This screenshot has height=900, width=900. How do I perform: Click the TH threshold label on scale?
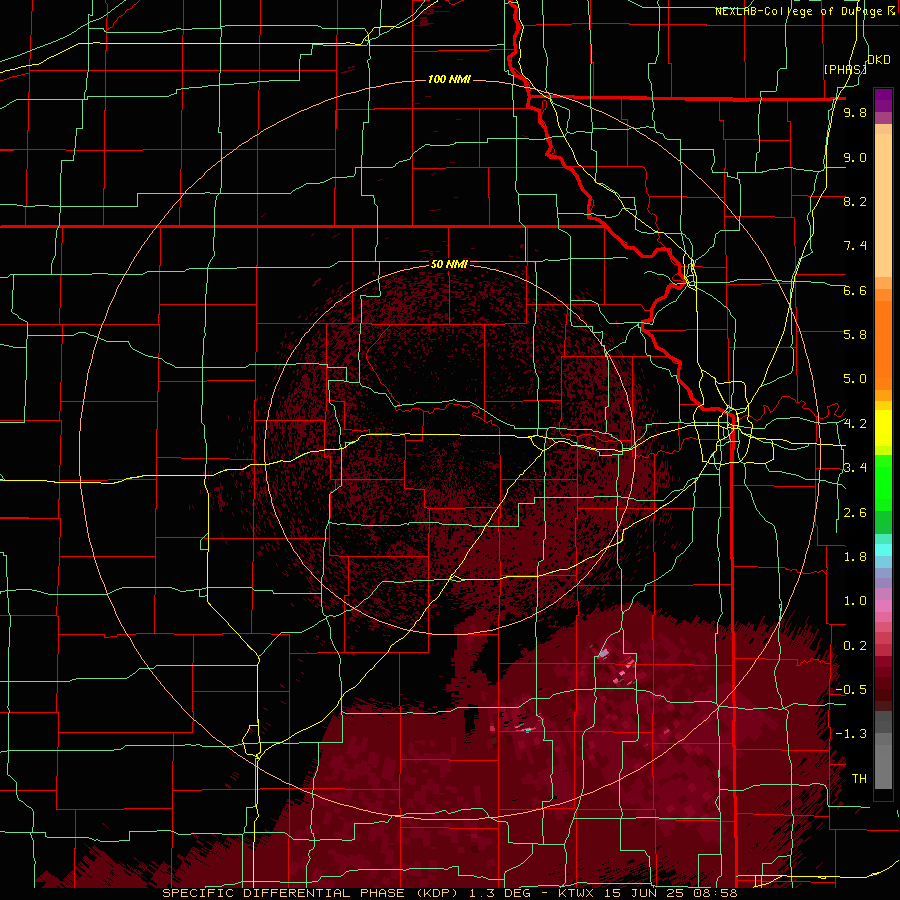pyautogui.click(x=859, y=779)
